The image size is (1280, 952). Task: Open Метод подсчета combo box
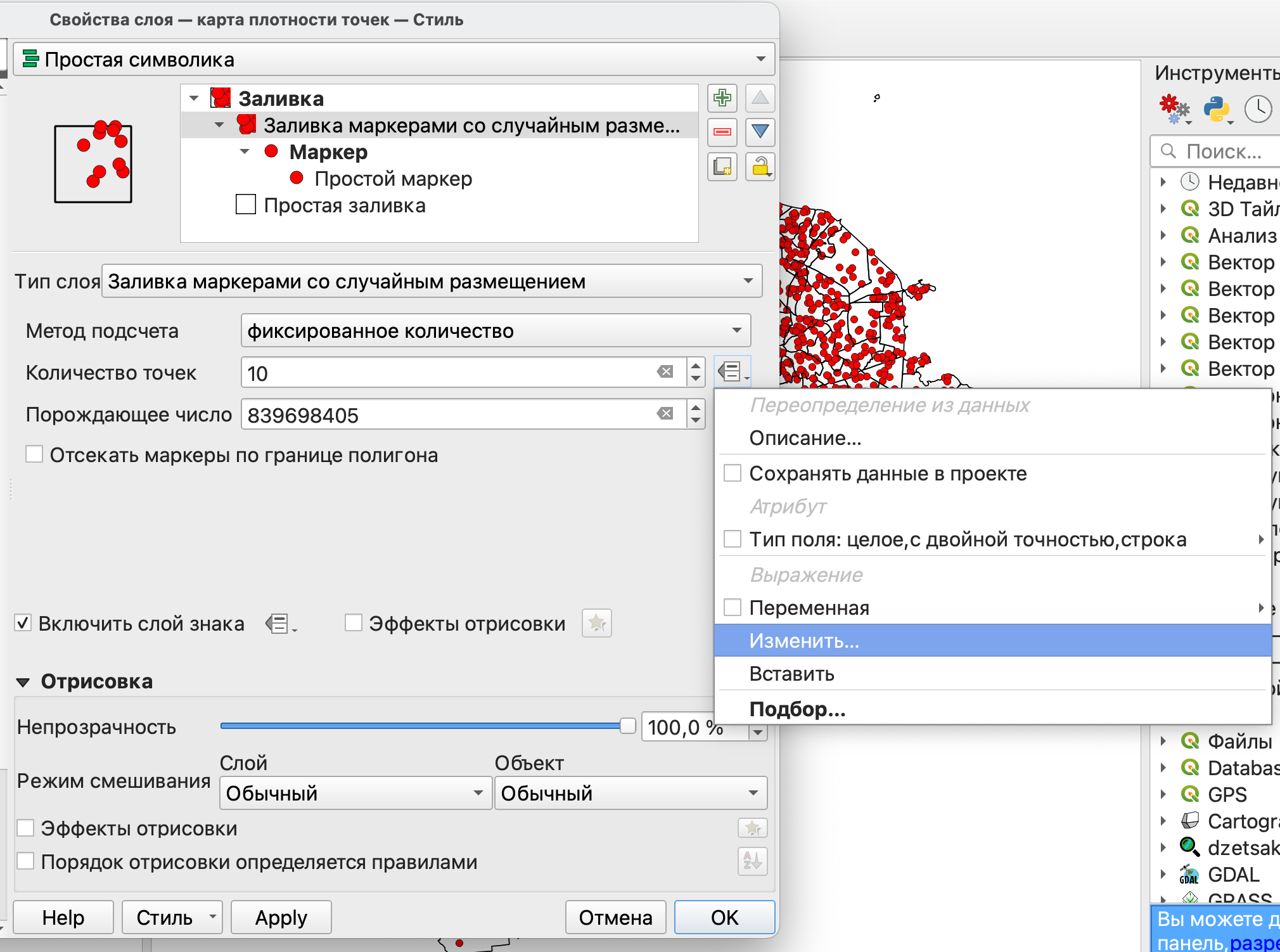pos(496,330)
